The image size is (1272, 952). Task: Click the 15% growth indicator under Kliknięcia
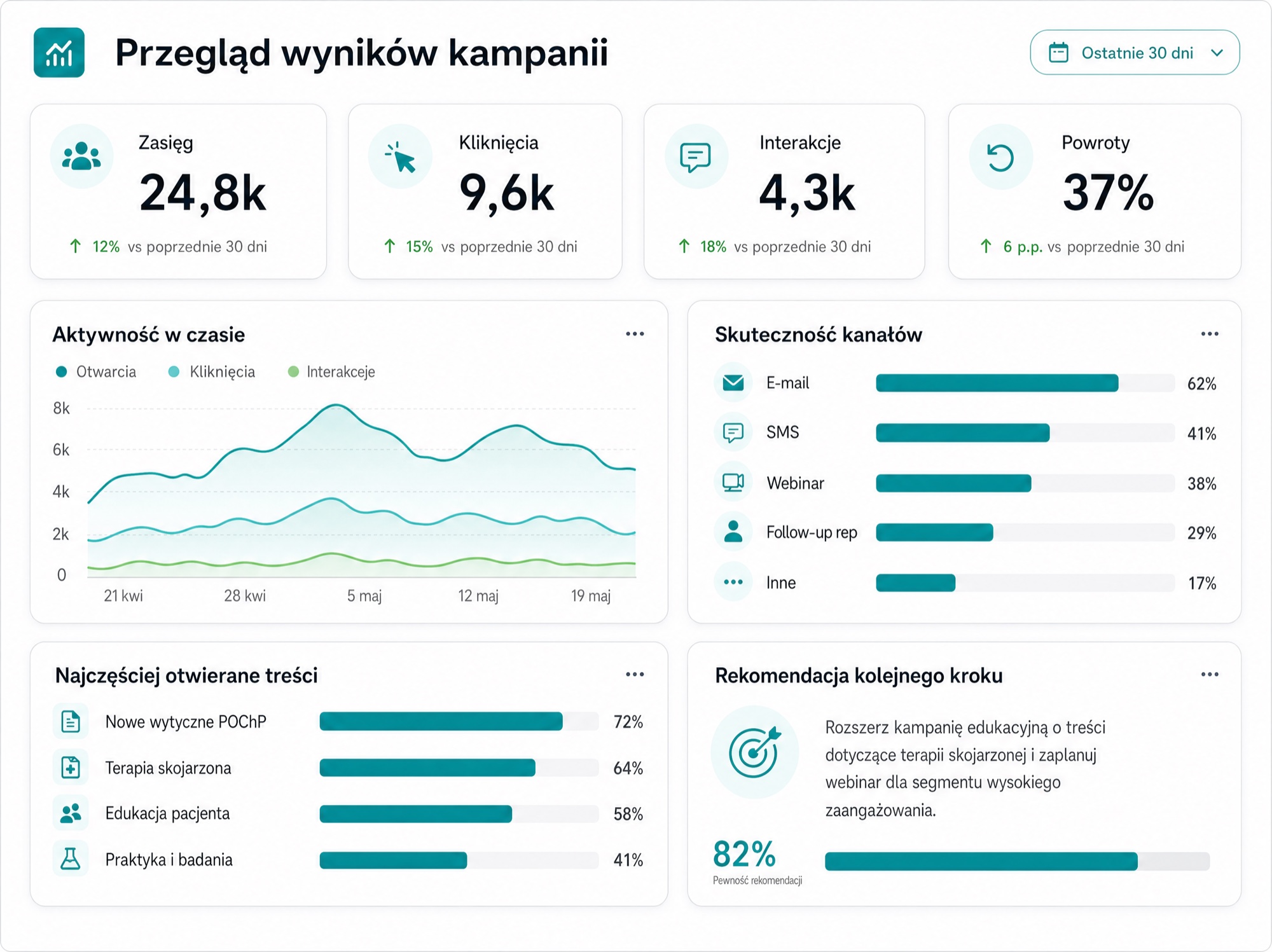(x=408, y=247)
